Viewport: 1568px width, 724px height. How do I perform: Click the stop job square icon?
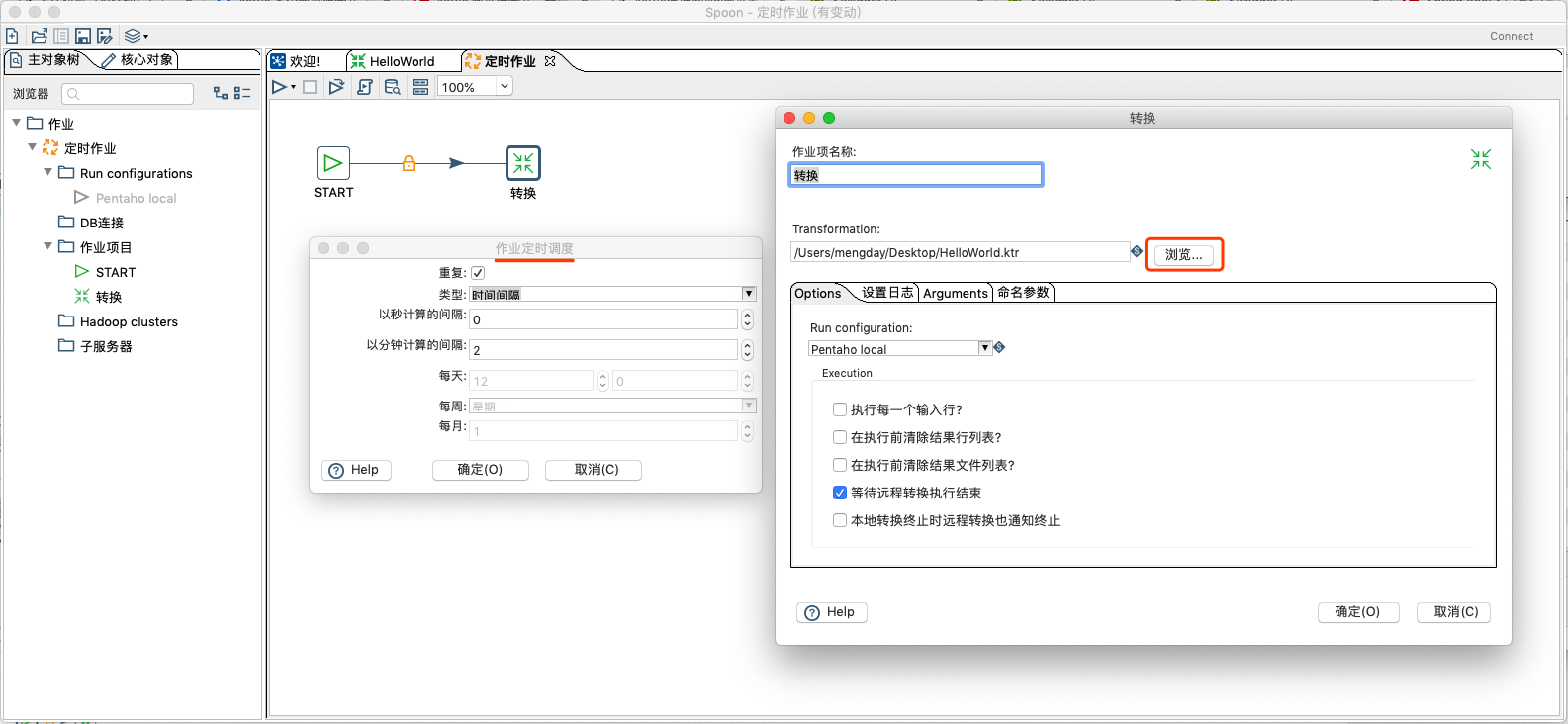click(x=310, y=87)
